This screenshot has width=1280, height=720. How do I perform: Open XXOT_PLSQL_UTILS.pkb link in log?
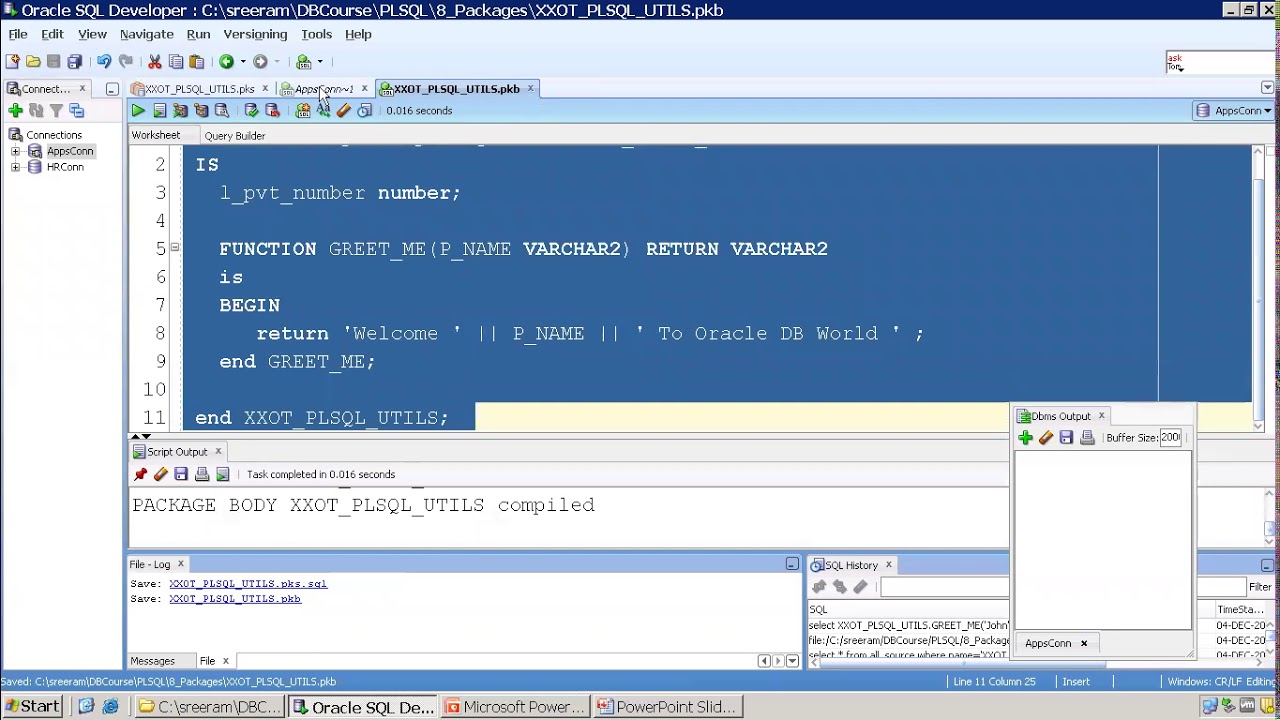pyautogui.click(x=235, y=599)
